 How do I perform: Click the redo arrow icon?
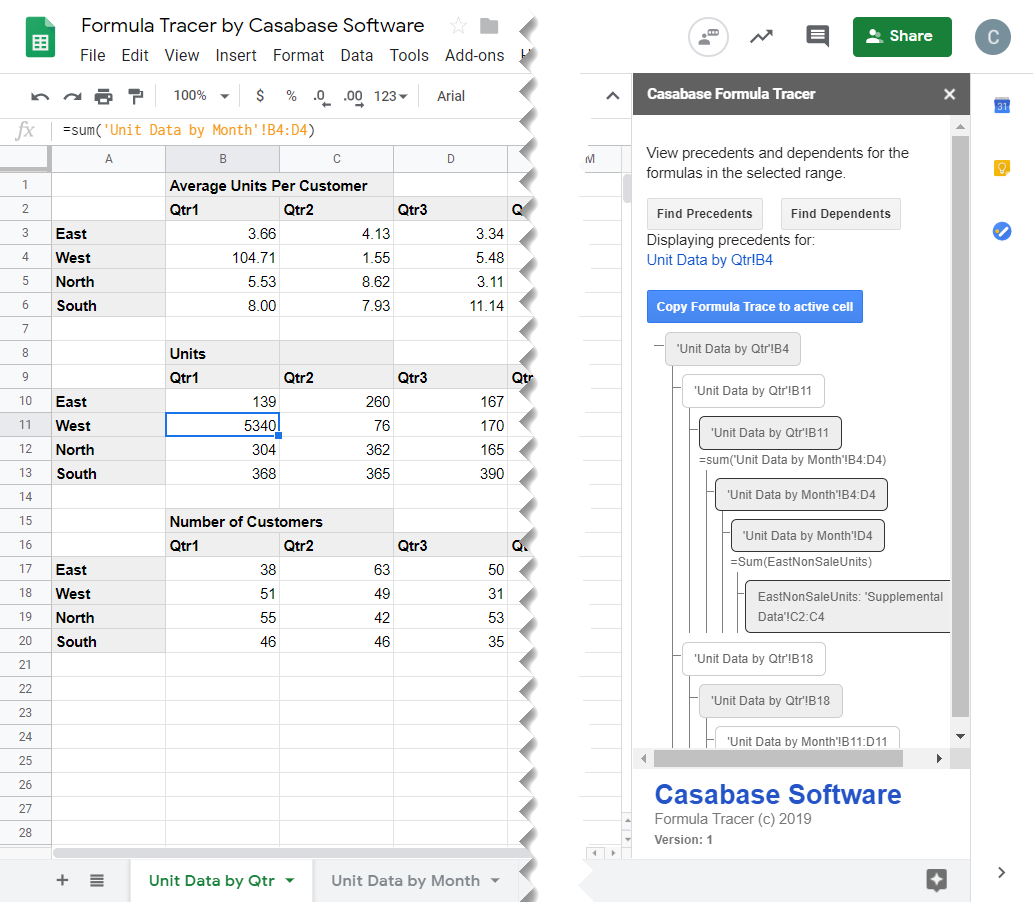[x=72, y=96]
